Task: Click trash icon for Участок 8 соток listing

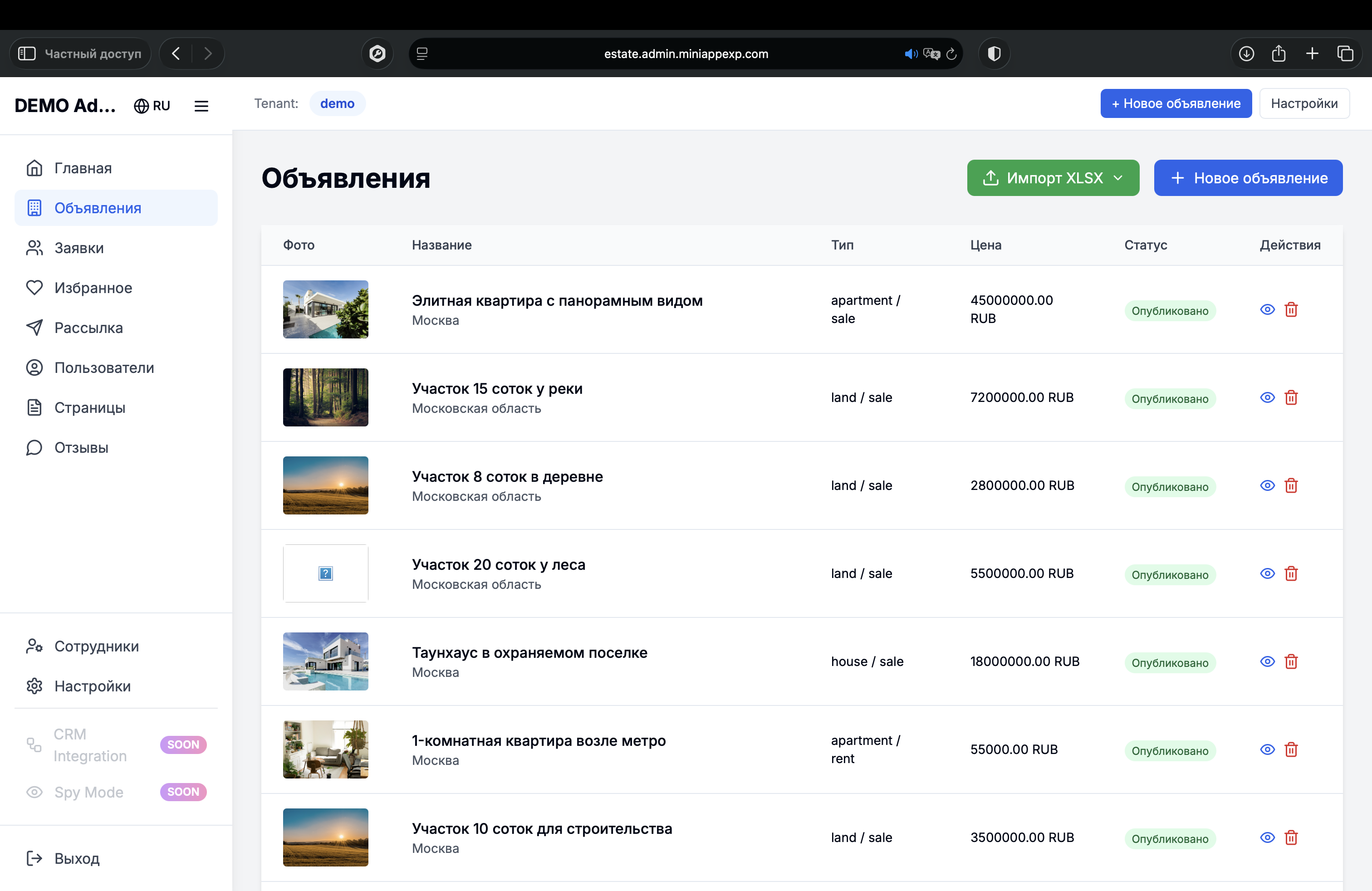Action: 1291,485
